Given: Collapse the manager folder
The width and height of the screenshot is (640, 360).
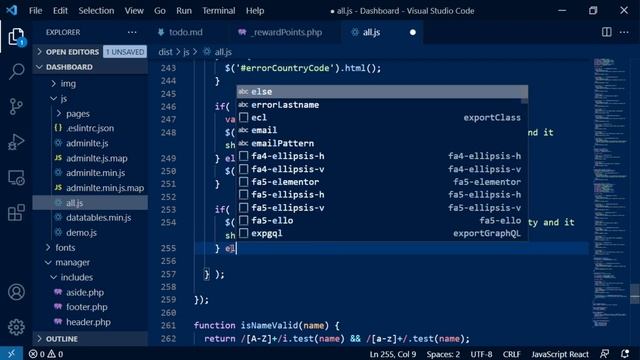Looking at the screenshot, I should [x=90, y=262].
